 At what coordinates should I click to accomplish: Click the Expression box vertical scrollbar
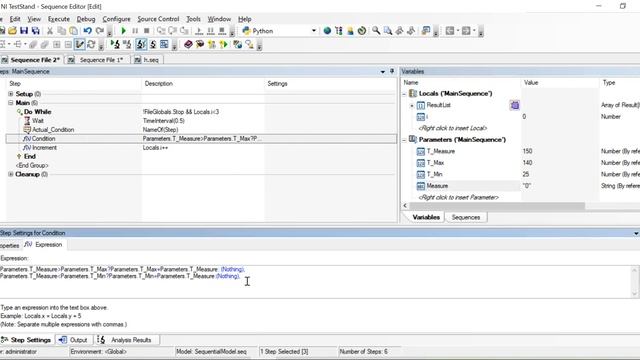[635, 282]
